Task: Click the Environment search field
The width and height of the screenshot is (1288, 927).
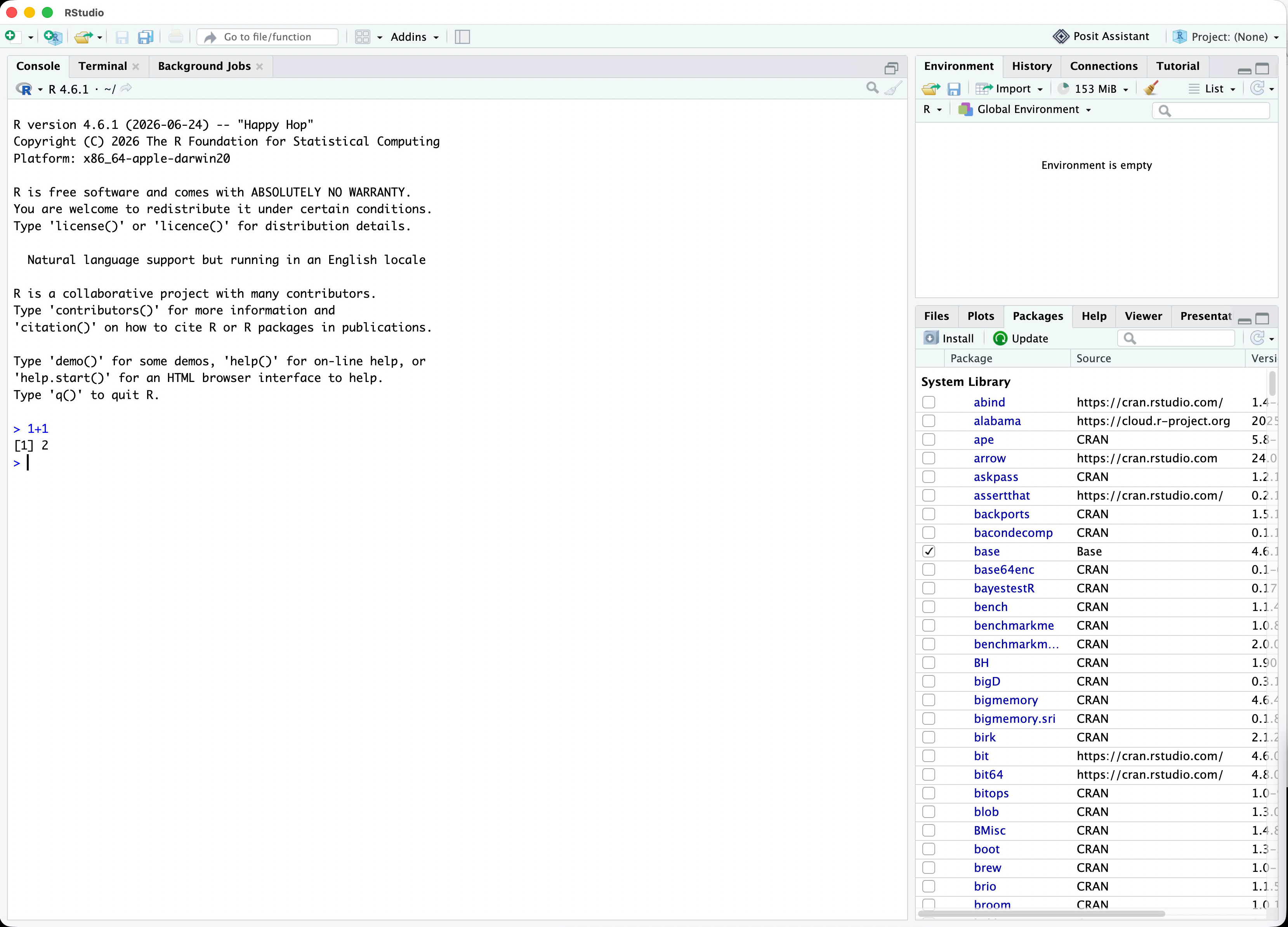Action: [x=1210, y=110]
